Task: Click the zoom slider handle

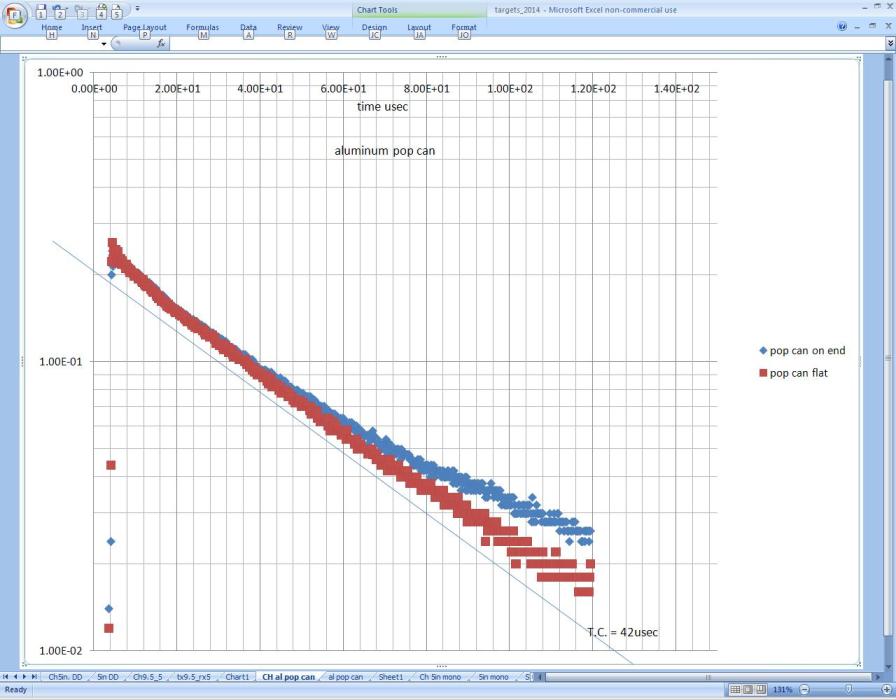Action: pyautogui.click(x=849, y=690)
